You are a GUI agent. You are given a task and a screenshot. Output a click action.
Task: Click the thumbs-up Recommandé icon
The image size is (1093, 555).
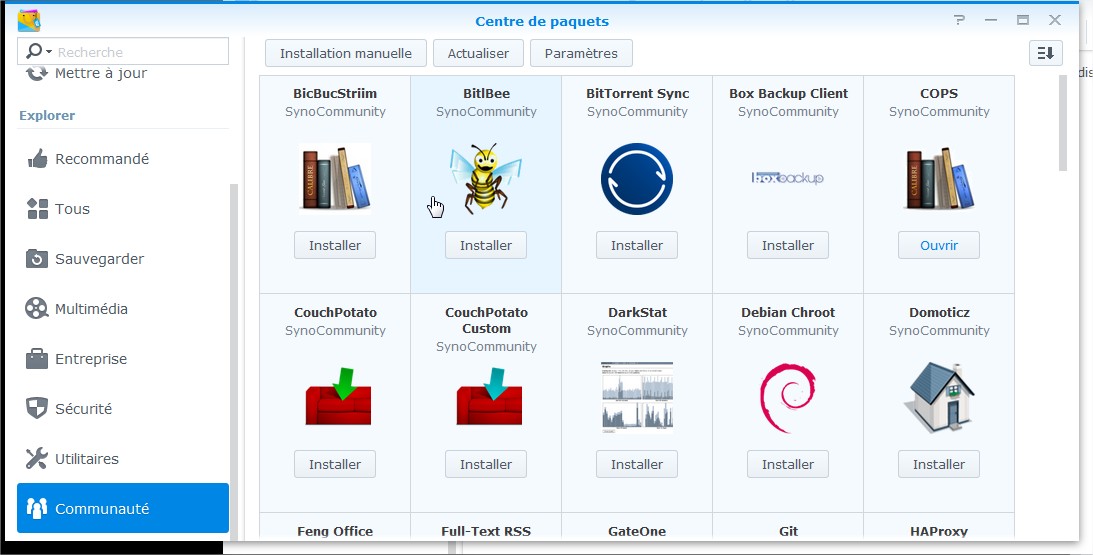tap(37, 159)
